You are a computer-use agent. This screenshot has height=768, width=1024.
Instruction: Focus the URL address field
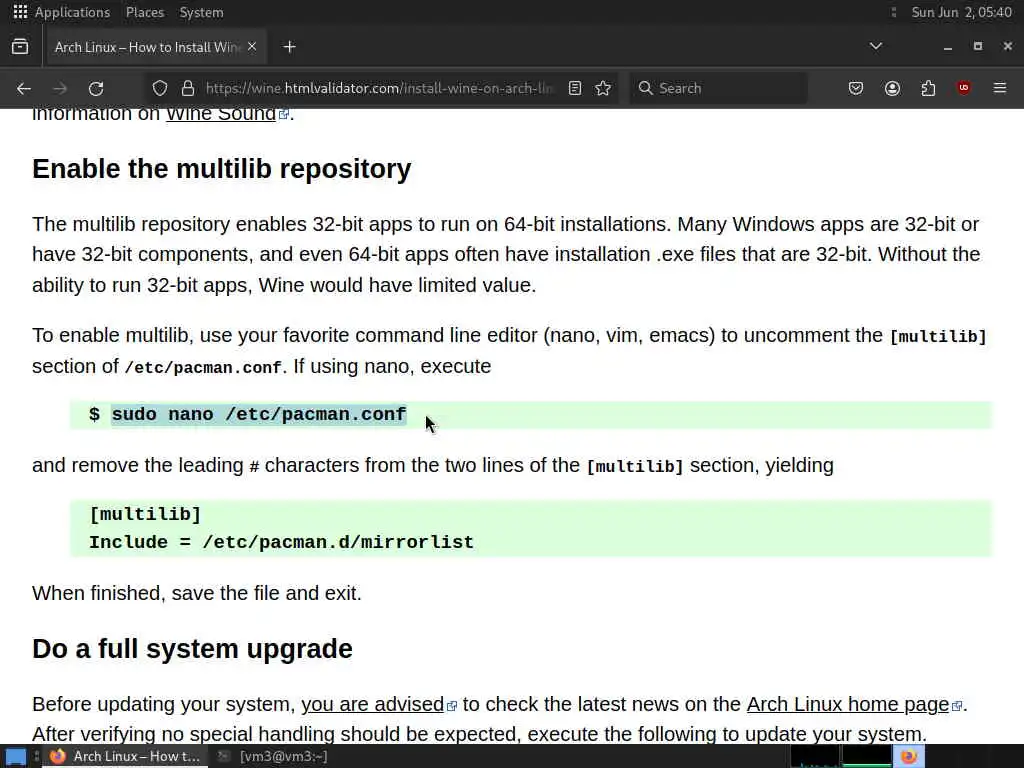[379, 88]
